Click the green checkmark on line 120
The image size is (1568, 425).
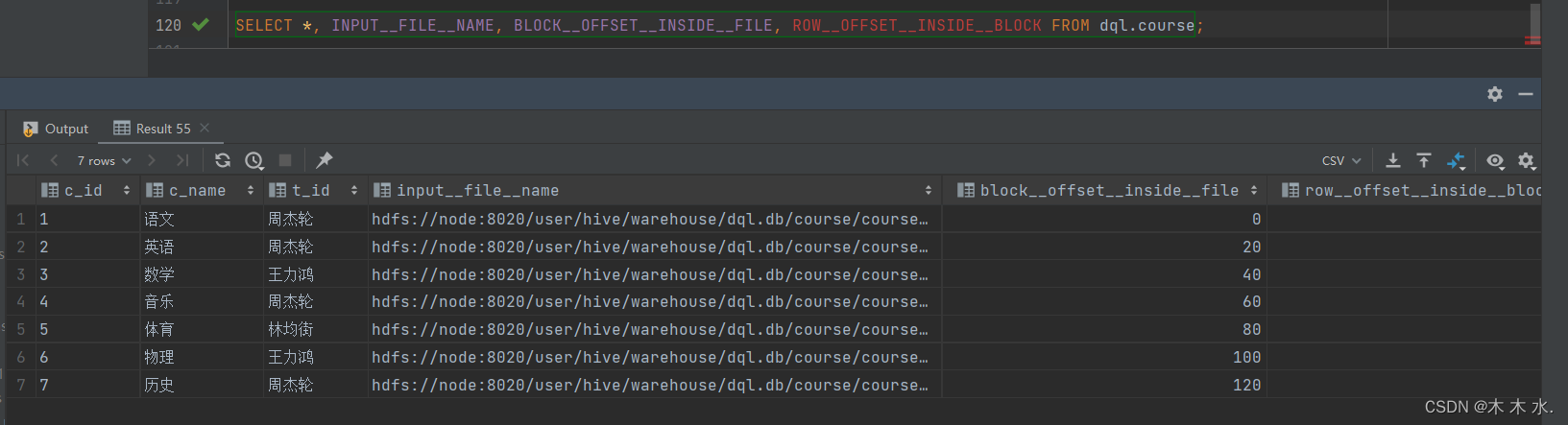coord(201,24)
